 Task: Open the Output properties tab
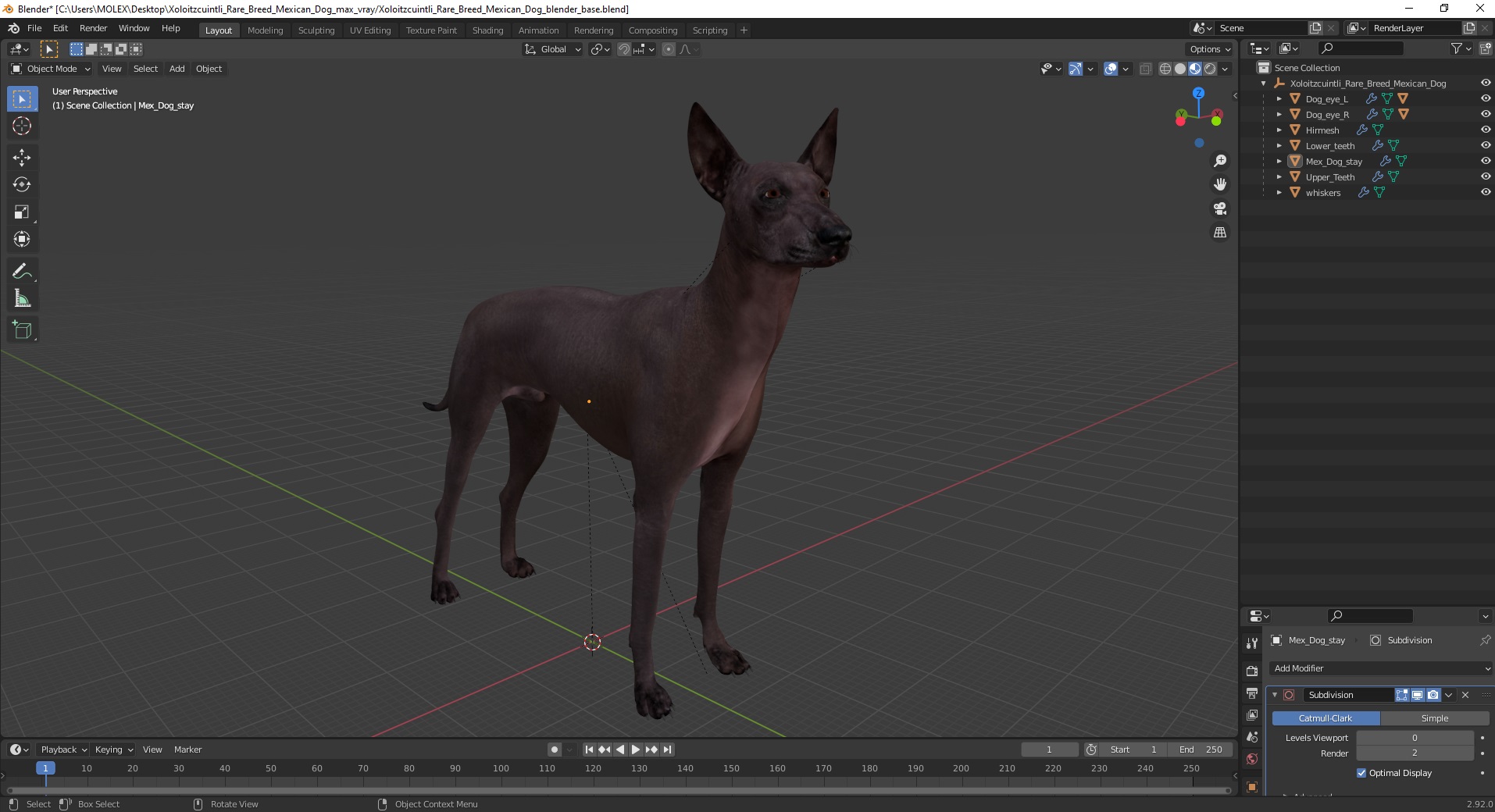click(x=1252, y=693)
